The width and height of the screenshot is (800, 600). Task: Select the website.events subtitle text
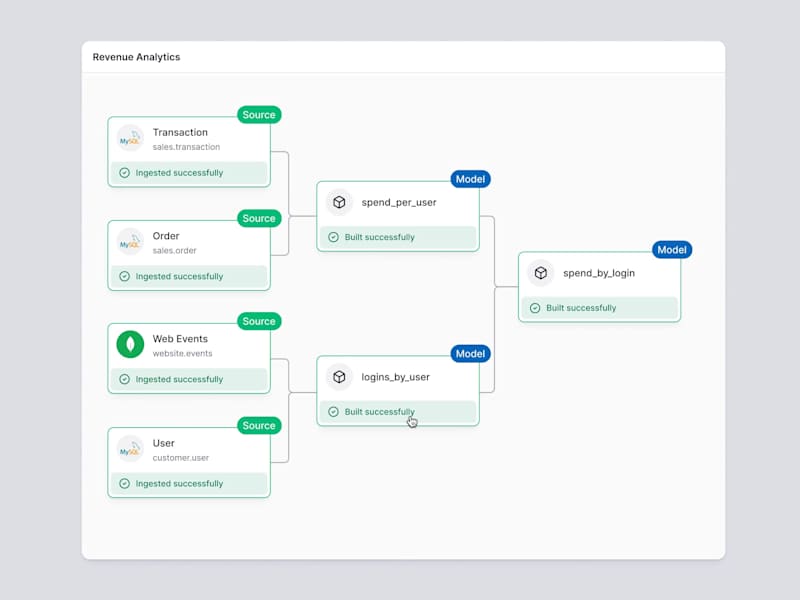pyautogui.click(x=182, y=354)
